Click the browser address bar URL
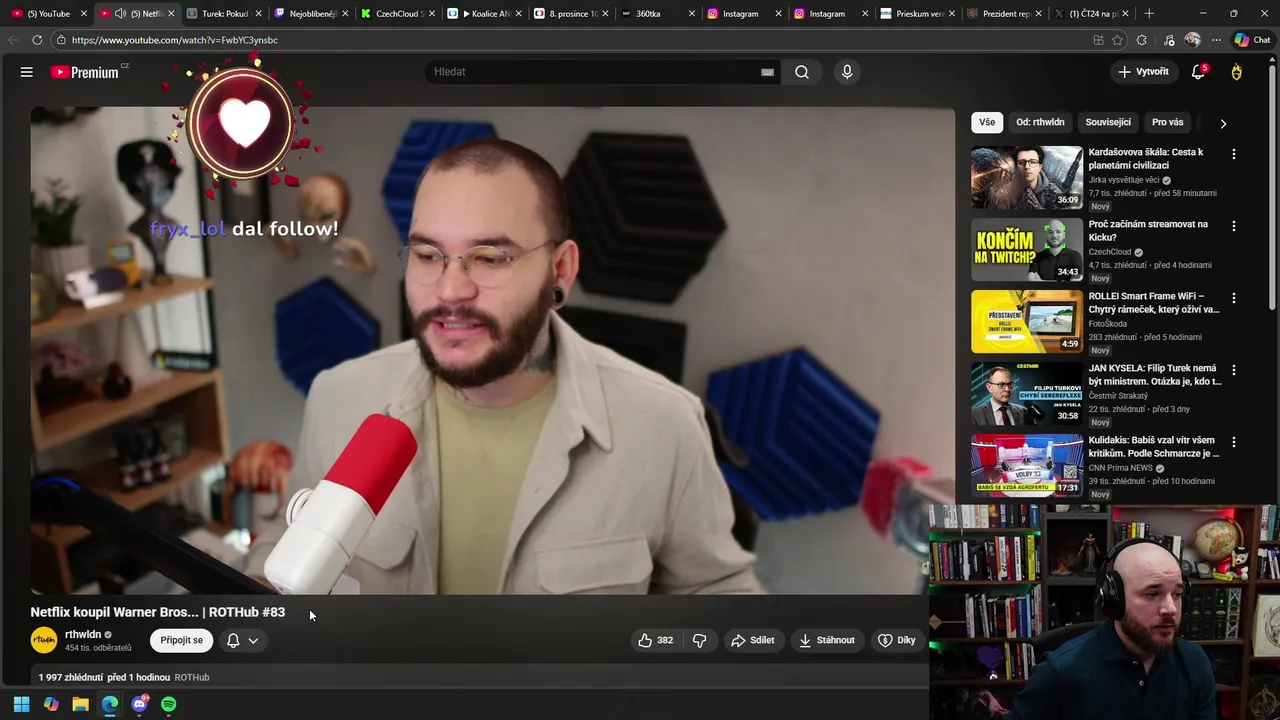1280x720 pixels. [x=175, y=40]
